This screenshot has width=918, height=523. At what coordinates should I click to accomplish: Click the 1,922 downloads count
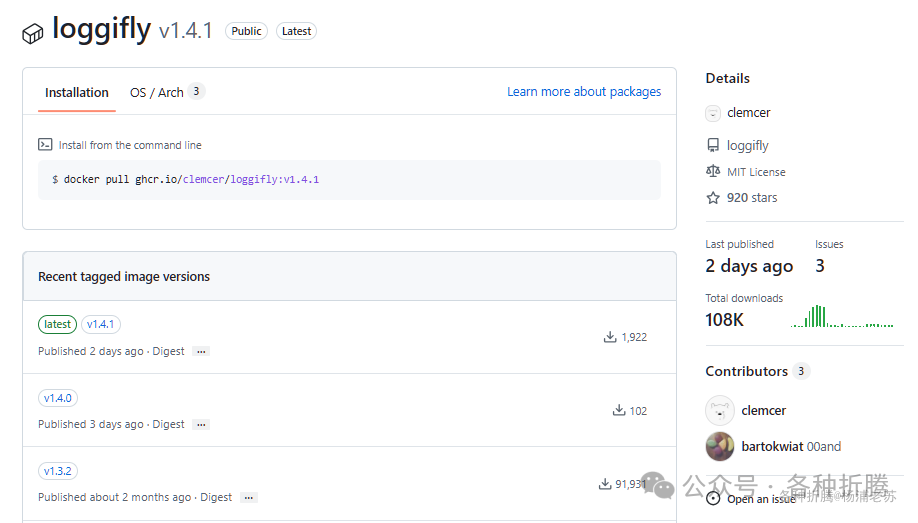[x=634, y=337]
